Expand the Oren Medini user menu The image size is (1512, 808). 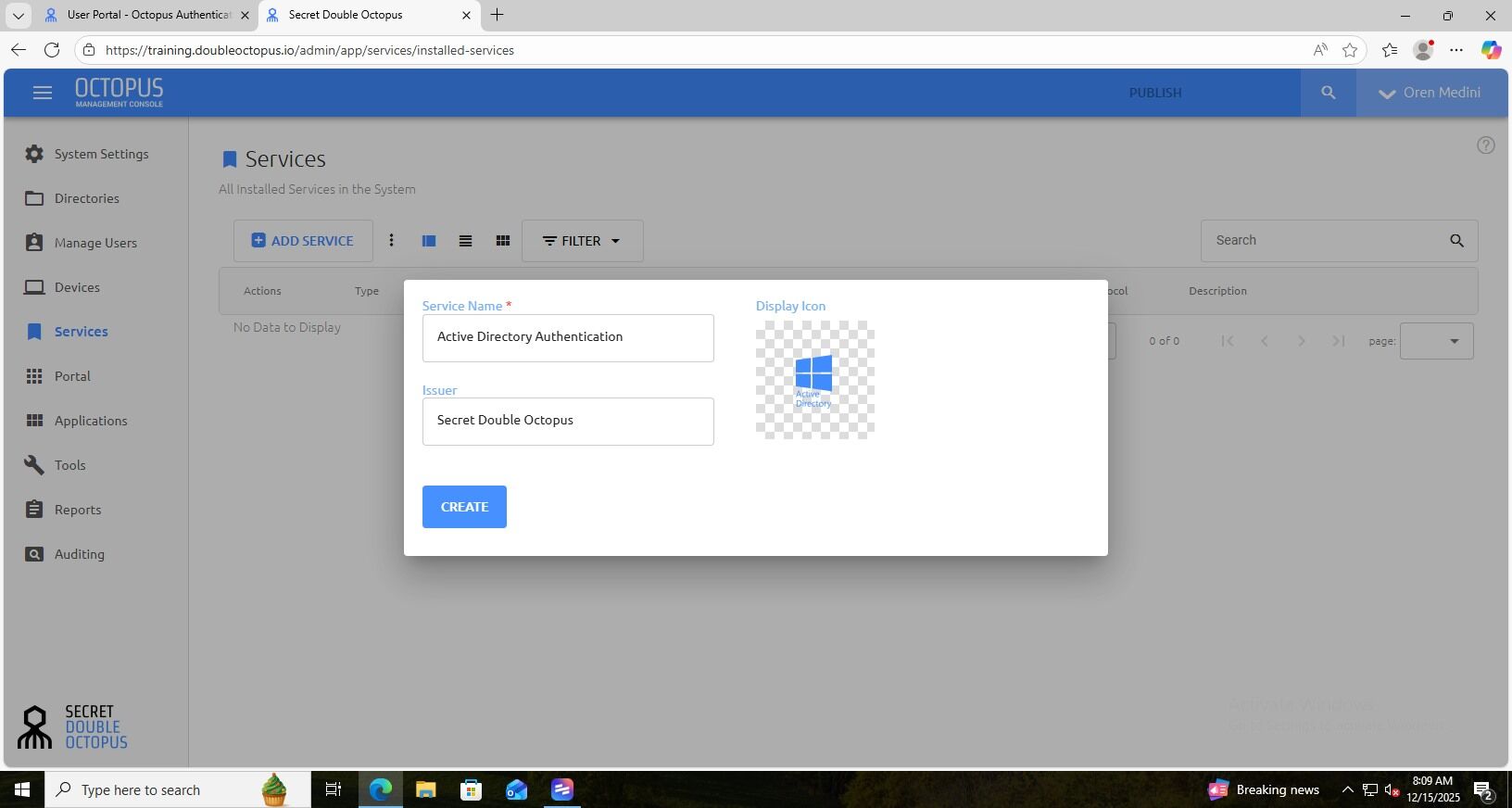pos(1431,93)
